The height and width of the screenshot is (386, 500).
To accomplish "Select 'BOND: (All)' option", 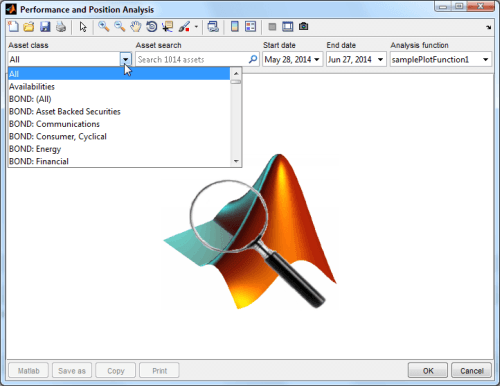I will [x=119, y=99].
